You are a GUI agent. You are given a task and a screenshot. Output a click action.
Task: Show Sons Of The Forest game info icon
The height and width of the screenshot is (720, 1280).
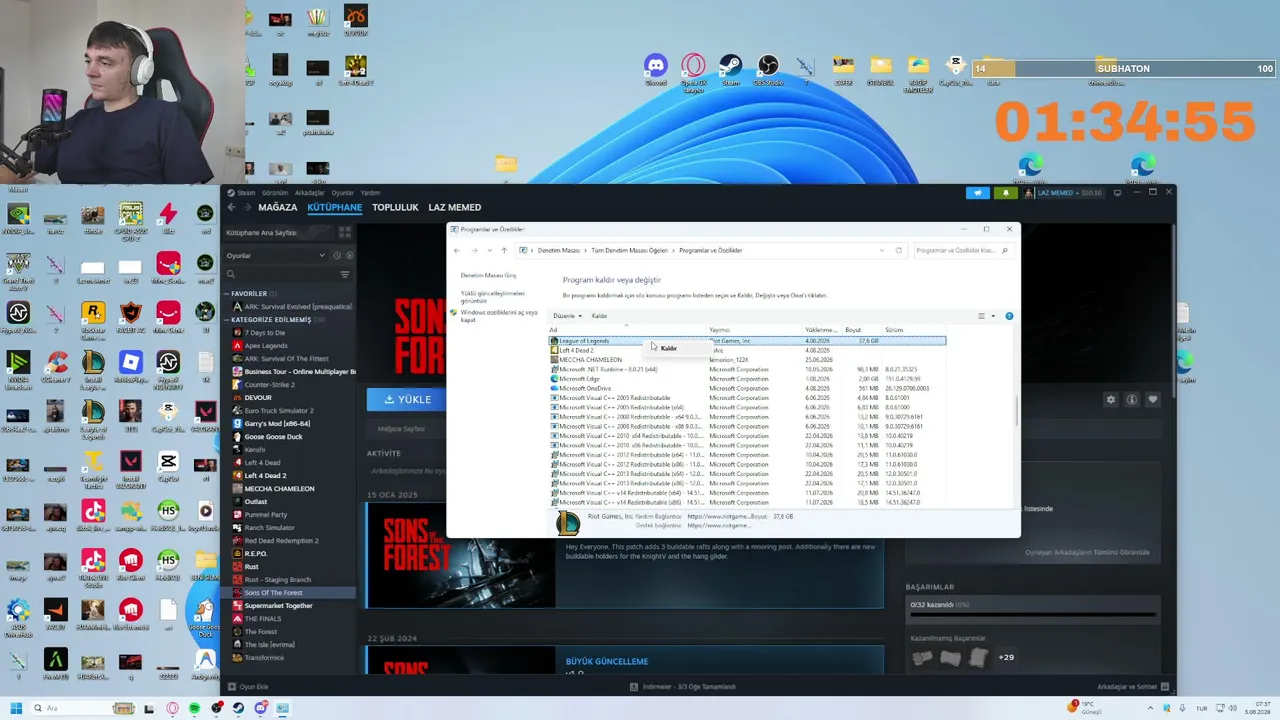[1131, 399]
